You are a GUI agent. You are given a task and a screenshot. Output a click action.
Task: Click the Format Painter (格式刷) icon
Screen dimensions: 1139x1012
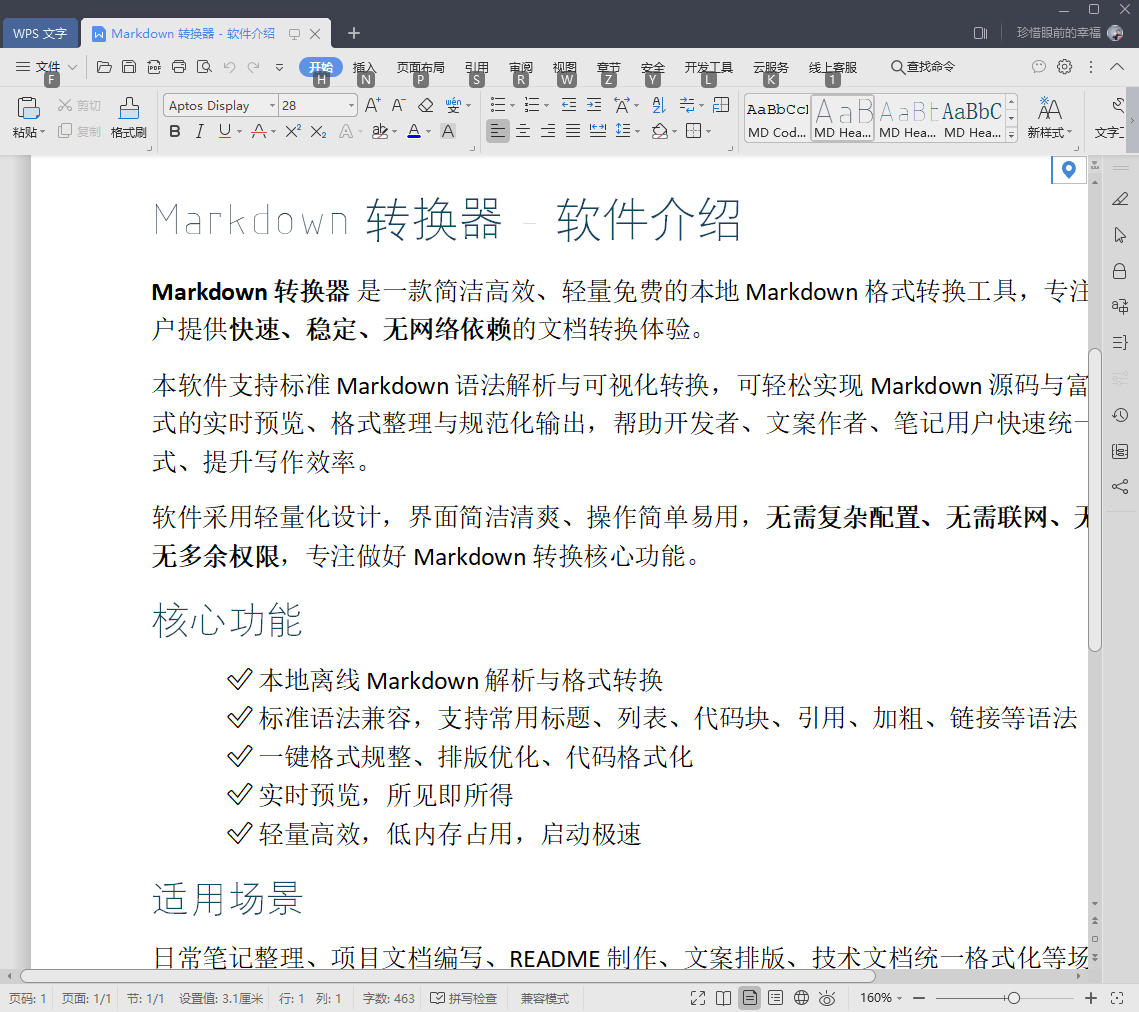[x=129, y=117]
